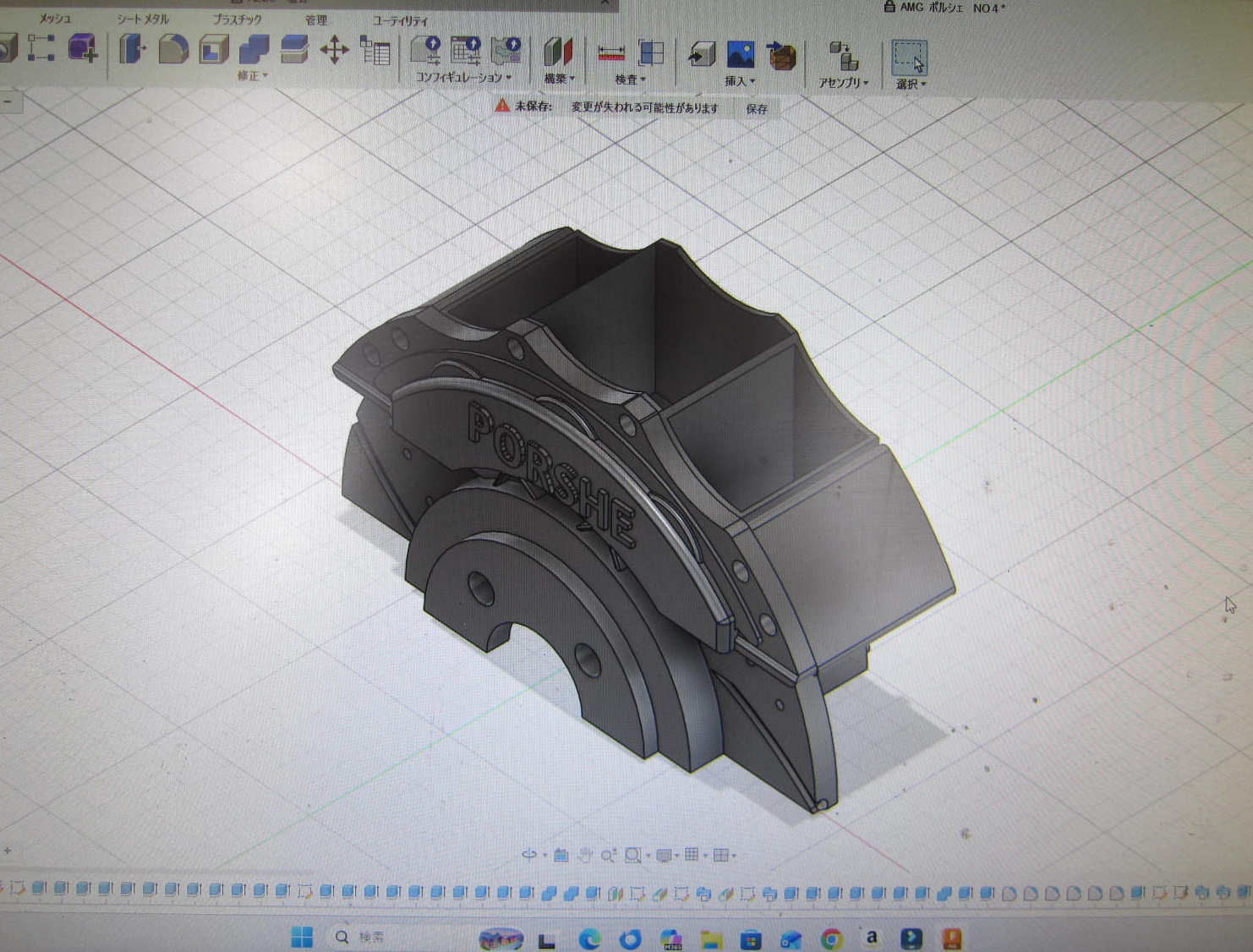
Task: Click the AMG ポルシェ NO4 document title
Action: 952,8
